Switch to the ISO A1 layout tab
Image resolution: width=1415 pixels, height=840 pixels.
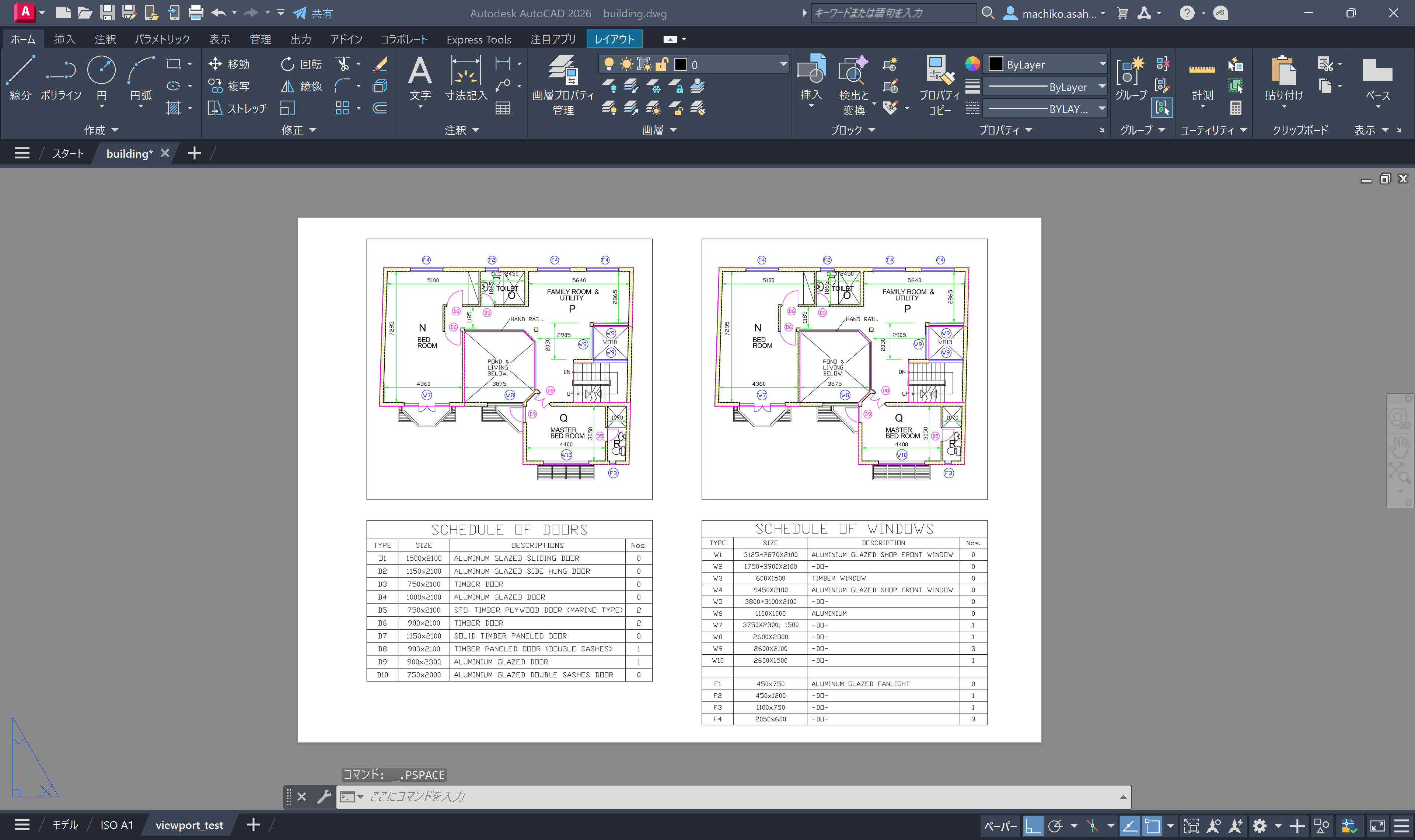[x=116, y=825]
